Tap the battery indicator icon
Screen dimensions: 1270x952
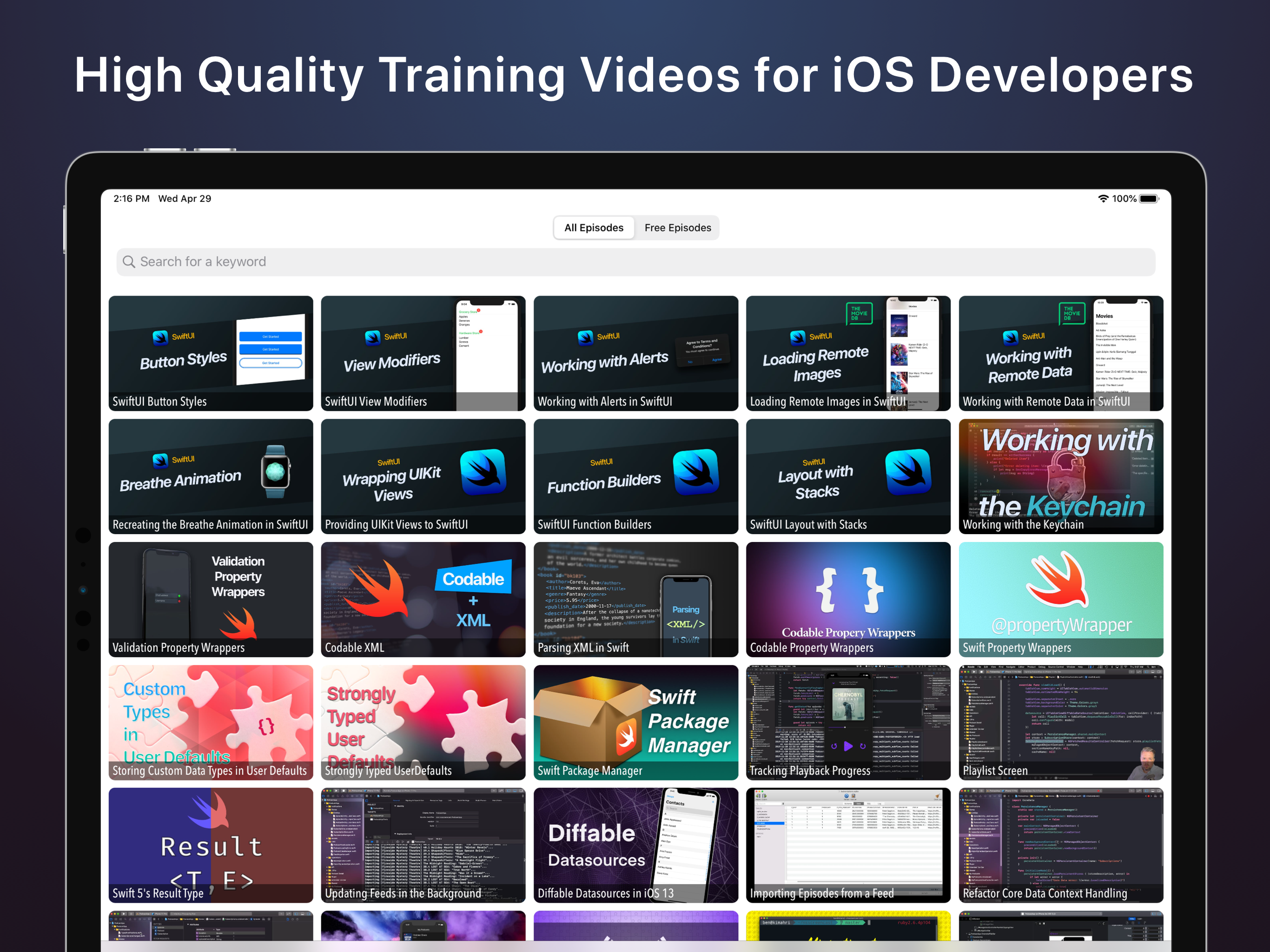[x=1149, y=198]
